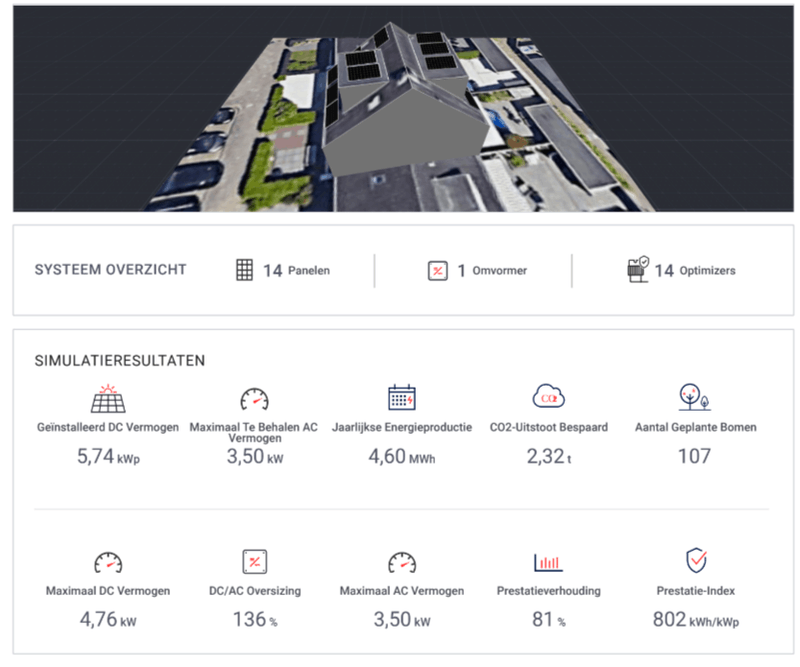Select the SIMULATIERESULTATEN heading

120,361
